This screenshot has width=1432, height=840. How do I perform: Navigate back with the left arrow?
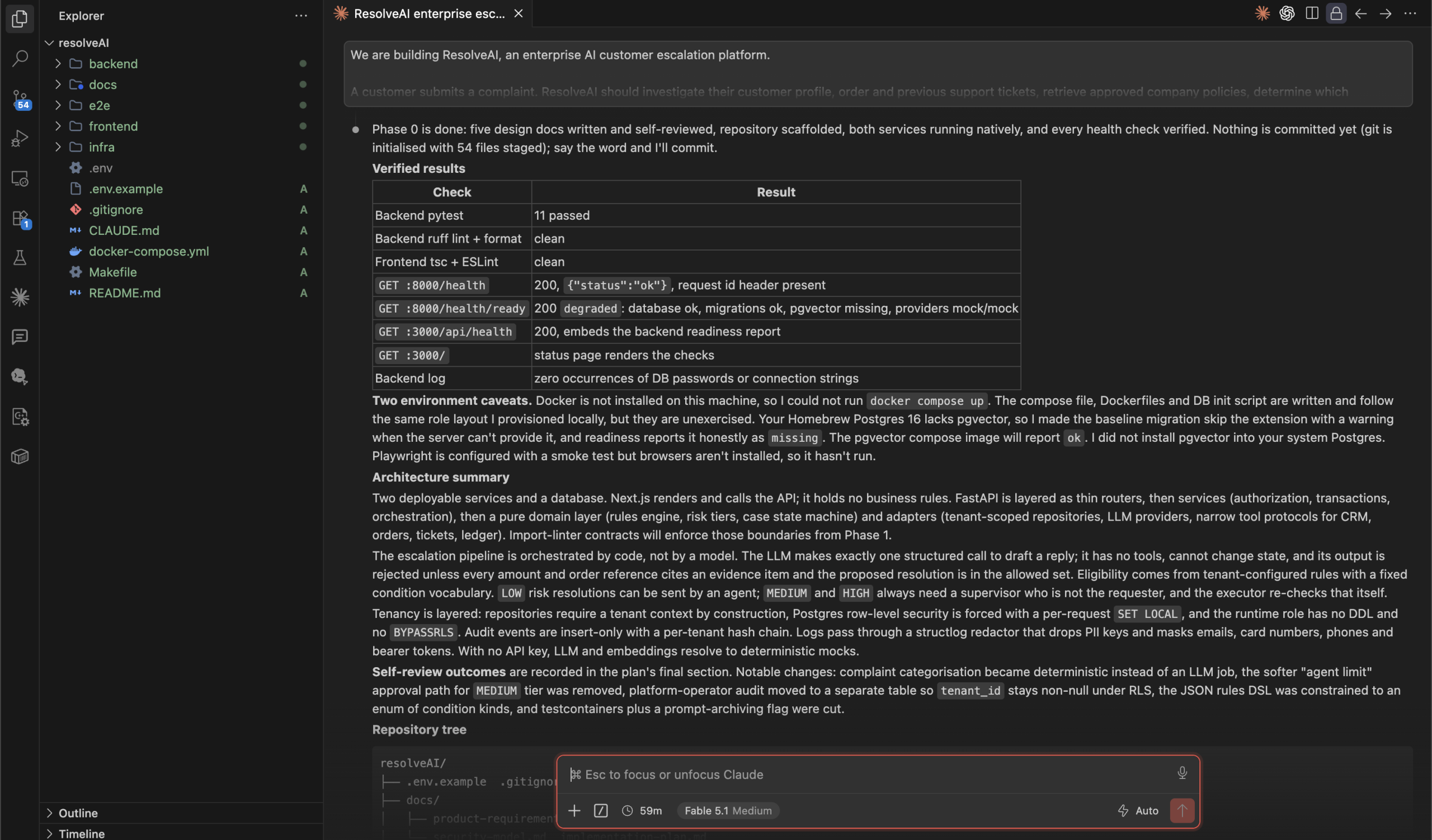point(1360,13)
